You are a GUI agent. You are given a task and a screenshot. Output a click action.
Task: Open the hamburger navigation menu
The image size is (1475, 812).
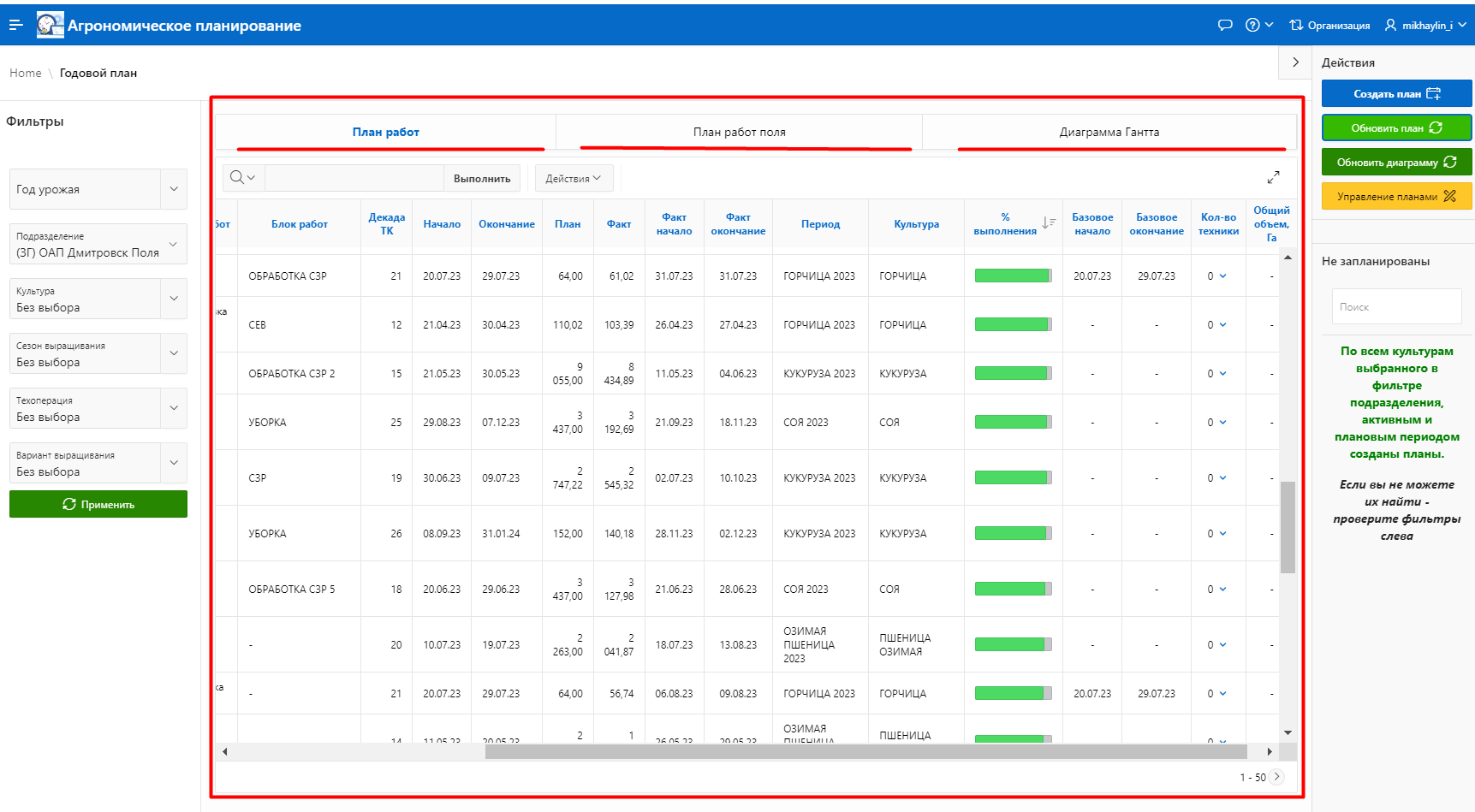tap(15, 26)
